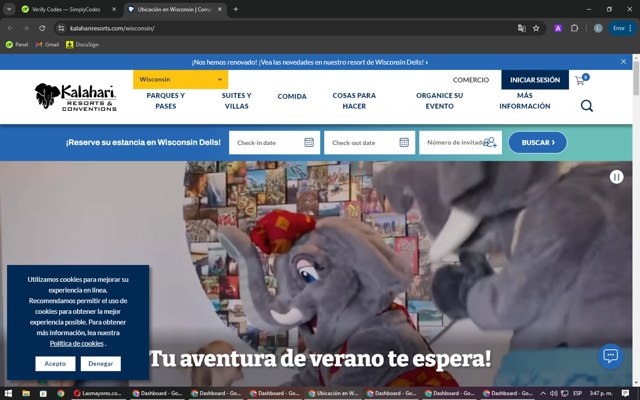
Task: Click the site search magnifier icon
Action: click(587, 106)
